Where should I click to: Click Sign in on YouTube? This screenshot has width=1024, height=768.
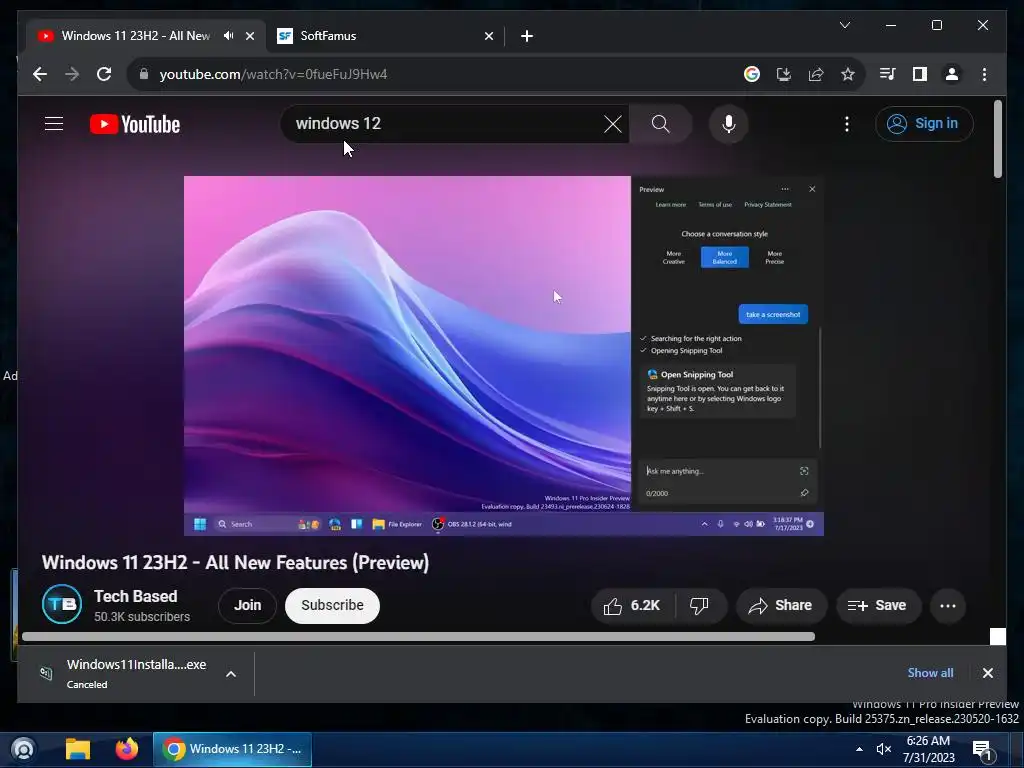point(924,124)
